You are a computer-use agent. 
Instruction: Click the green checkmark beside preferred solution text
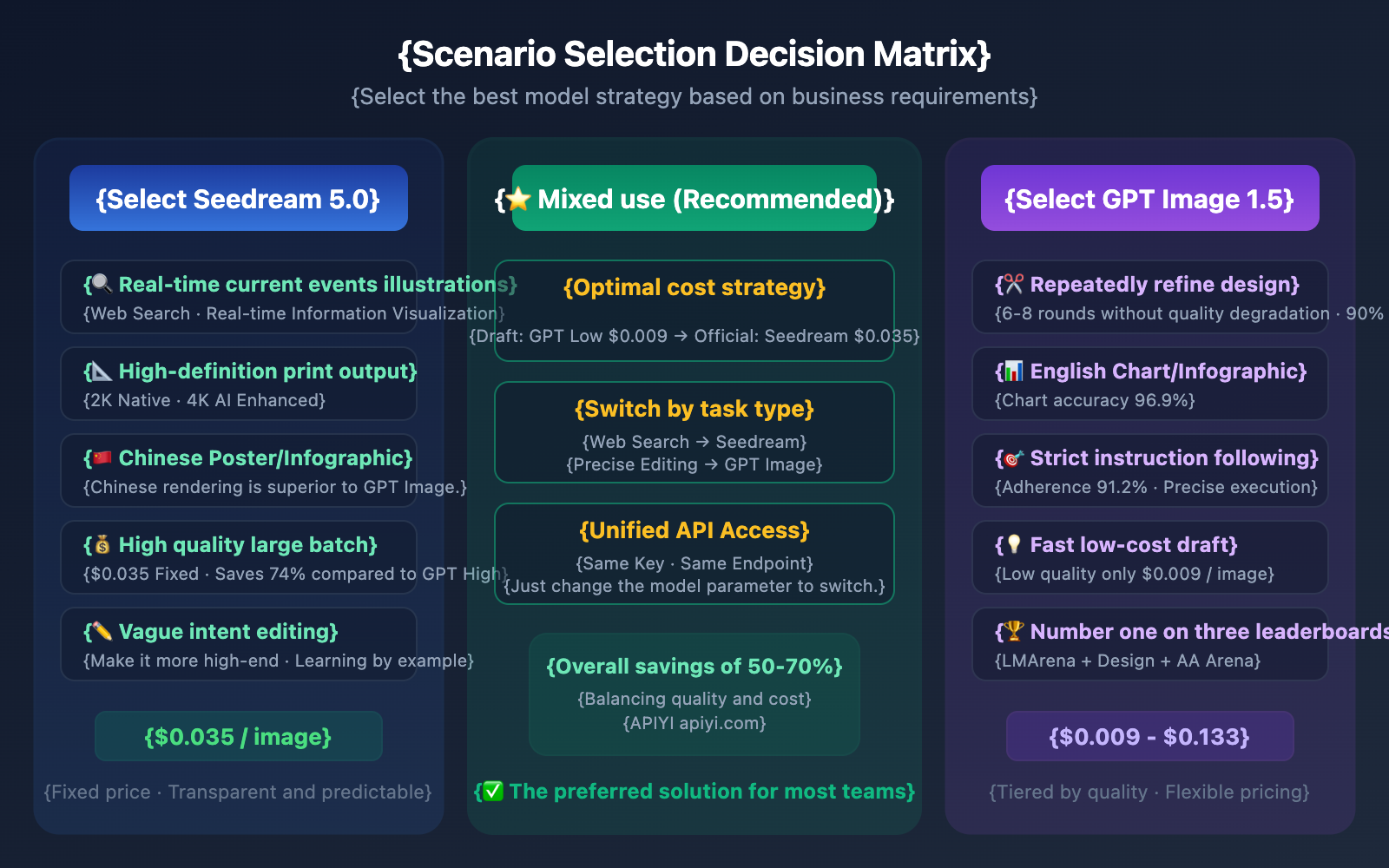[x=492, y=791]
